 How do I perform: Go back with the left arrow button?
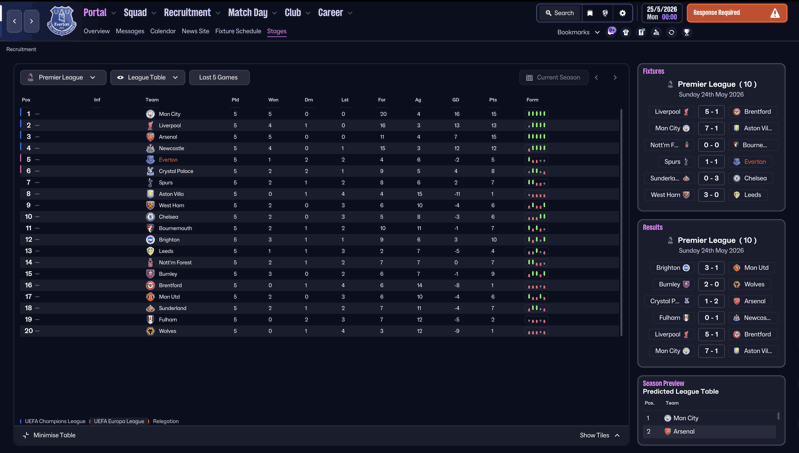tap(14, 21)
